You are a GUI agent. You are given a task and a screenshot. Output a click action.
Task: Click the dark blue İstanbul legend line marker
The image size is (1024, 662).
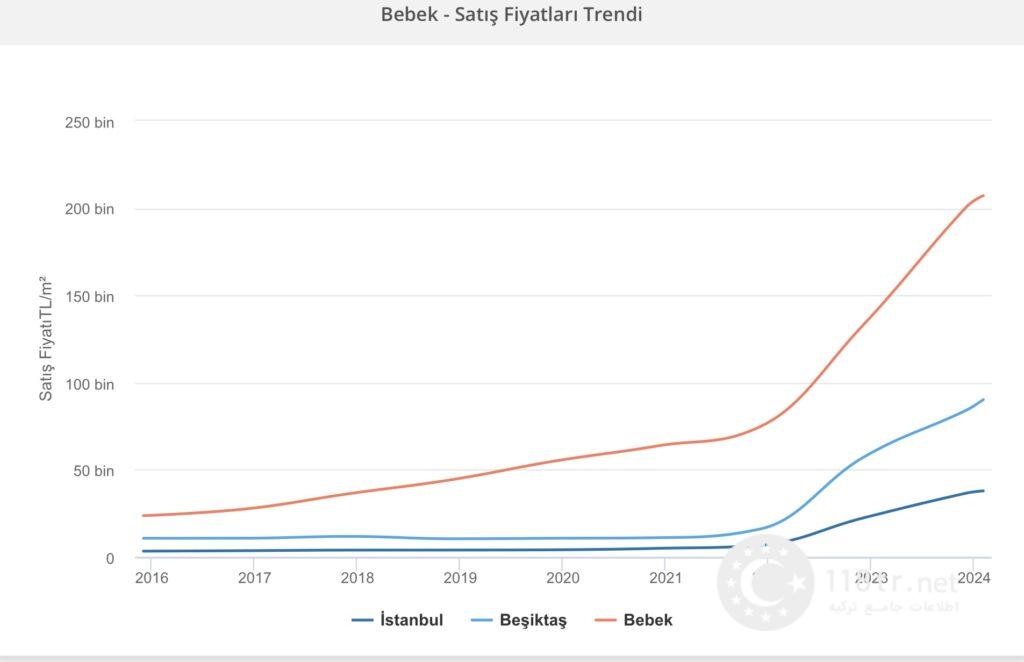click(362, 620)
